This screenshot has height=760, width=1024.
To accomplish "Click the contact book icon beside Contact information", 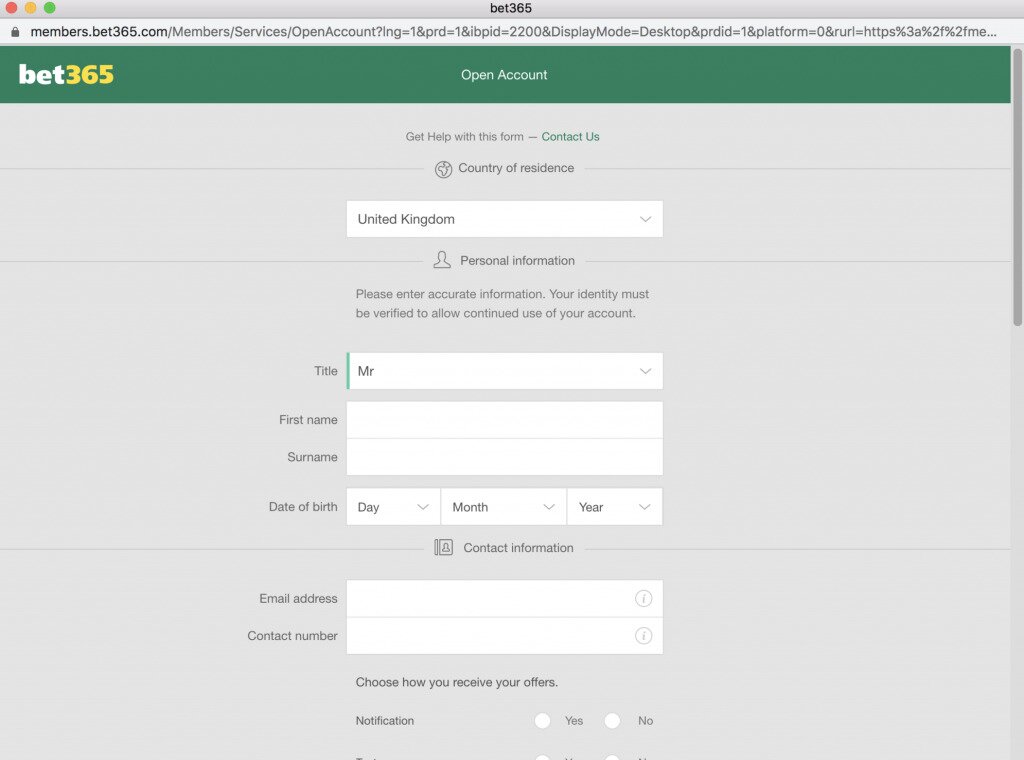I will coord(443,547).
